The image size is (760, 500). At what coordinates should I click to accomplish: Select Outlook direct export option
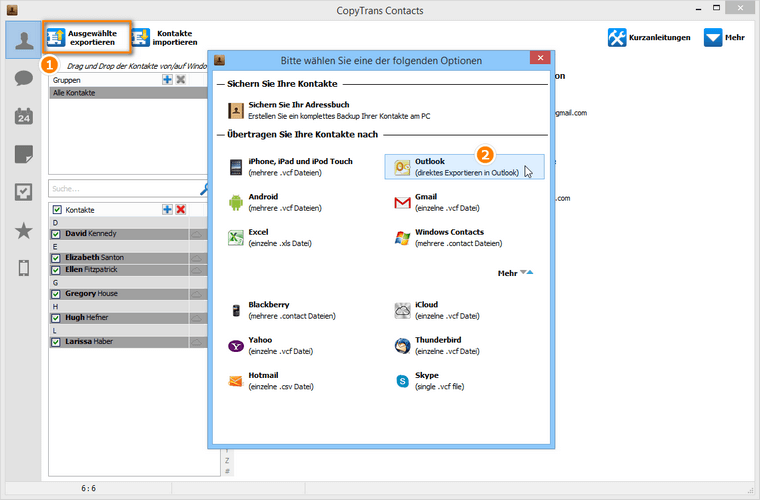[464, 167]
